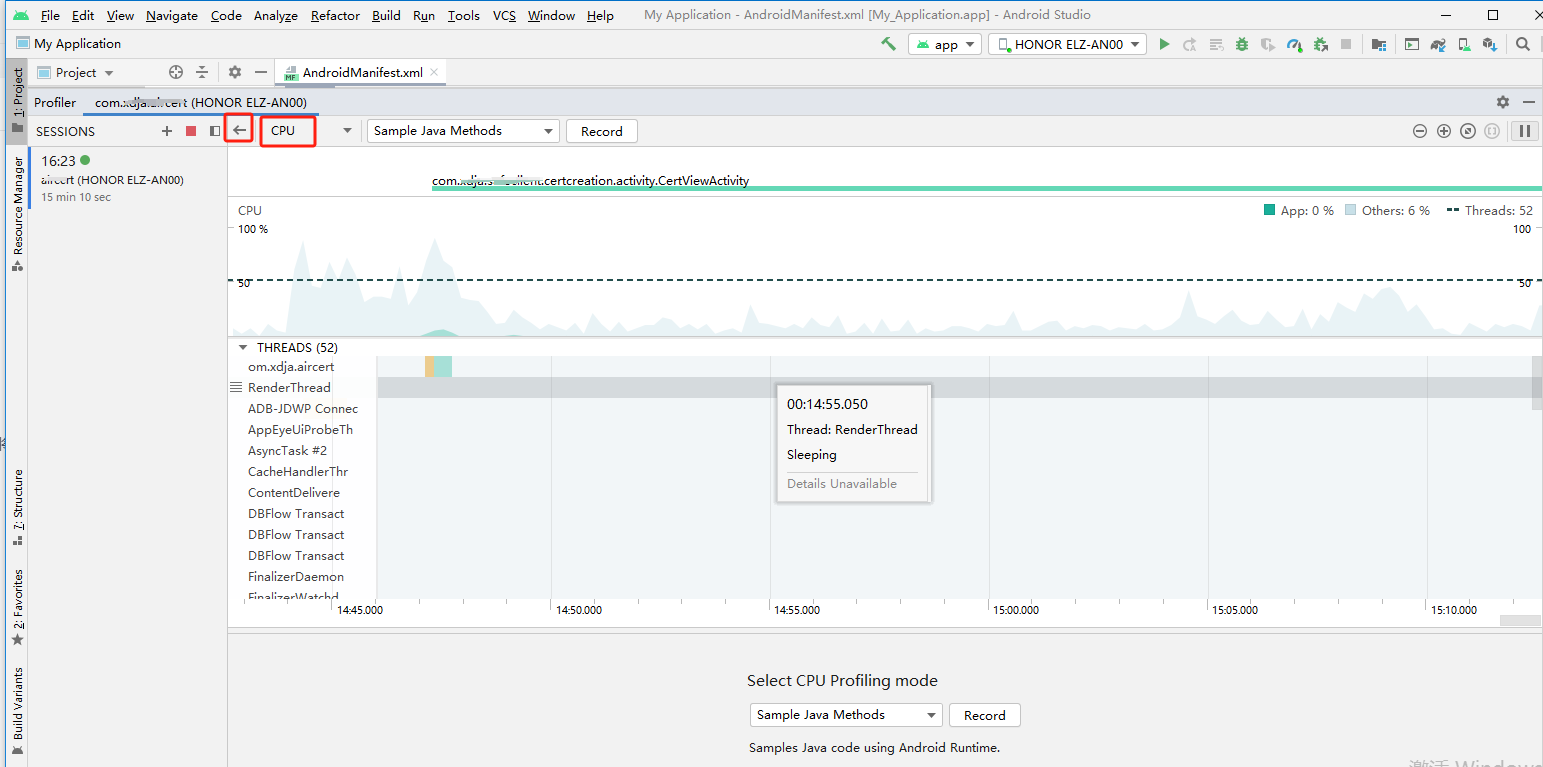Select the RenderThread thread row
This screenshot has height=767, width=1543.
pyautogui.click(x=290, y=387)
